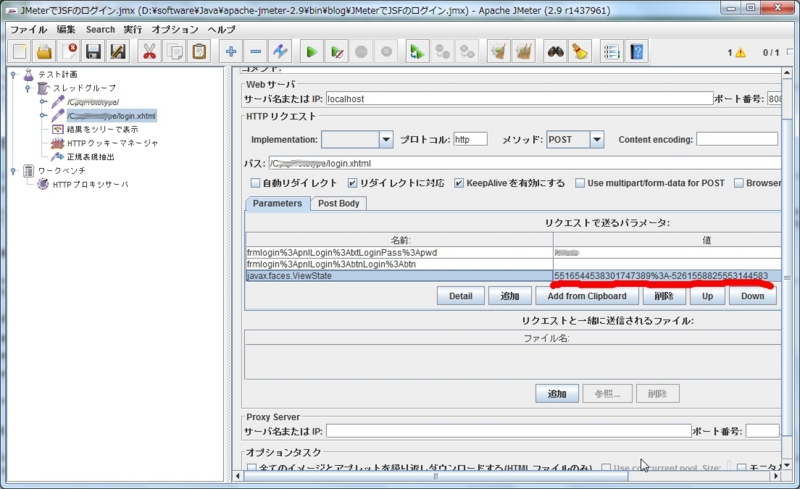Click the parameters 削除 button

pyautogui.click(x=664, y=296)
